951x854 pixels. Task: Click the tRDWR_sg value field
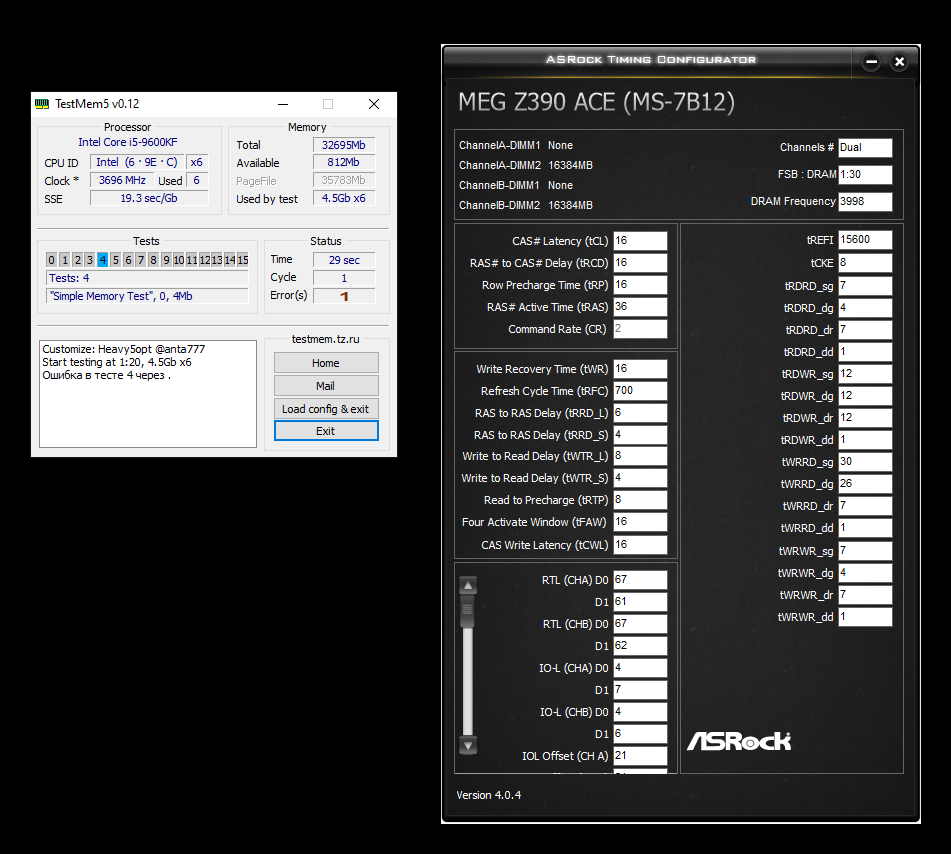[865, 374]
